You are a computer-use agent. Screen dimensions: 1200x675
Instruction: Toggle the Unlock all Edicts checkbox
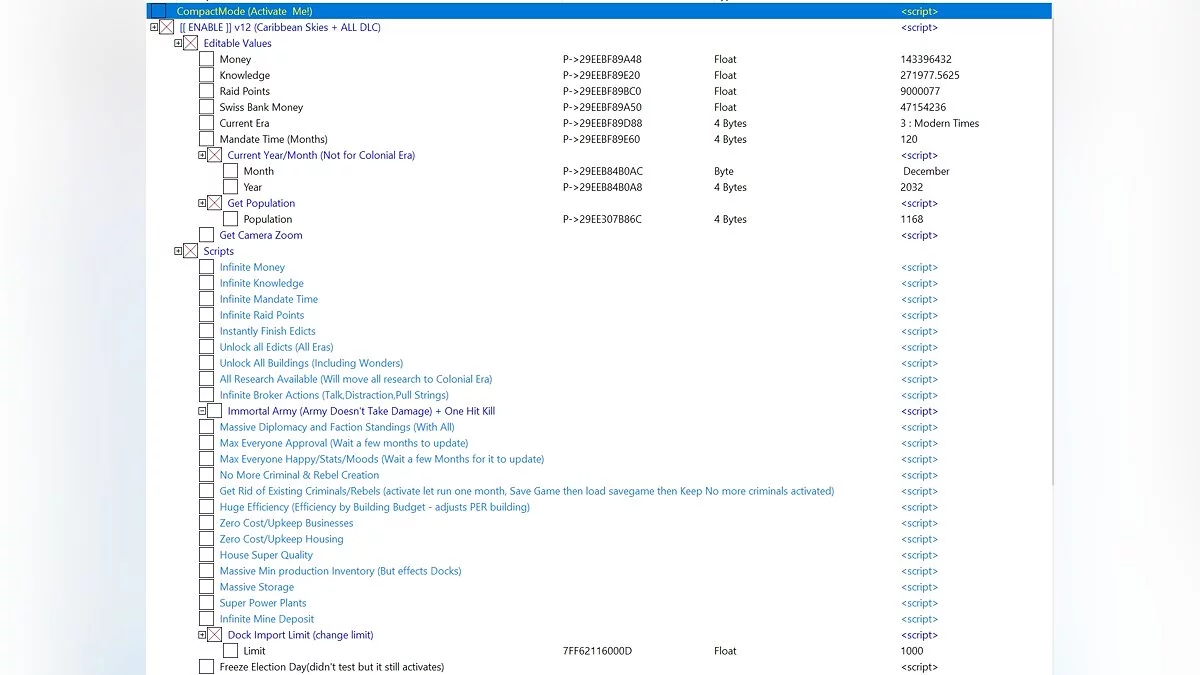[x=206, y=347]
